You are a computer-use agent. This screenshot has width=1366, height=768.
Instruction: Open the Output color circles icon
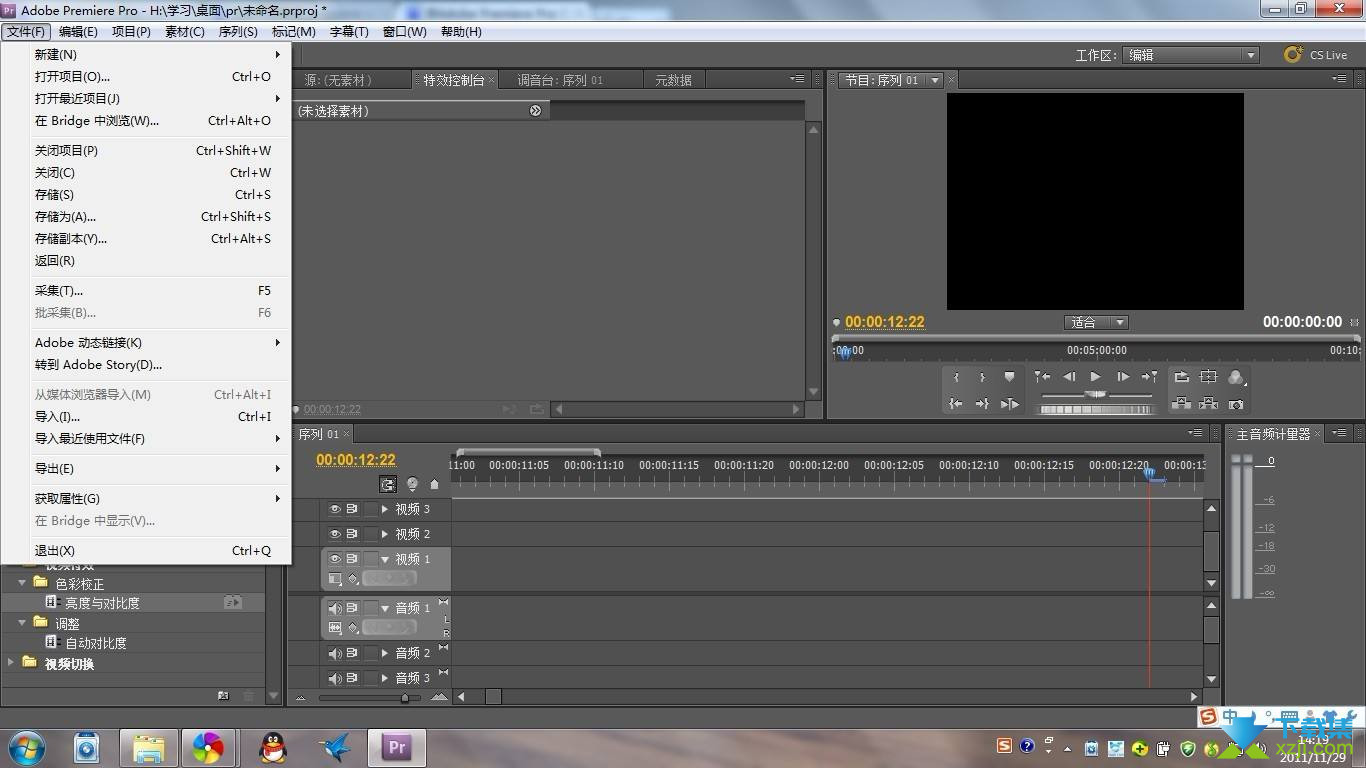pos(1236,377)
